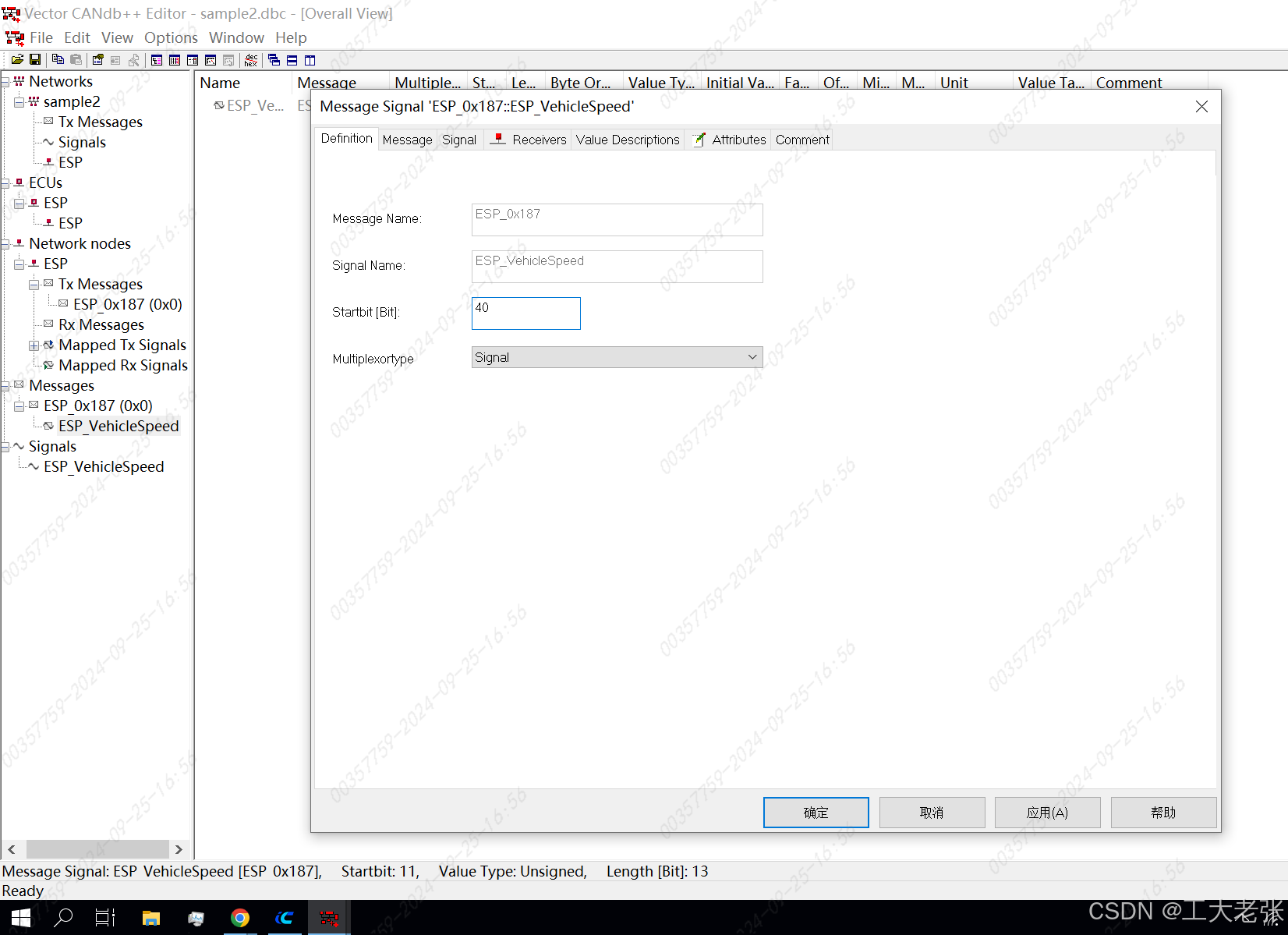
Task: Open a database file with the folder icon
Action: (x=17, y=60)
